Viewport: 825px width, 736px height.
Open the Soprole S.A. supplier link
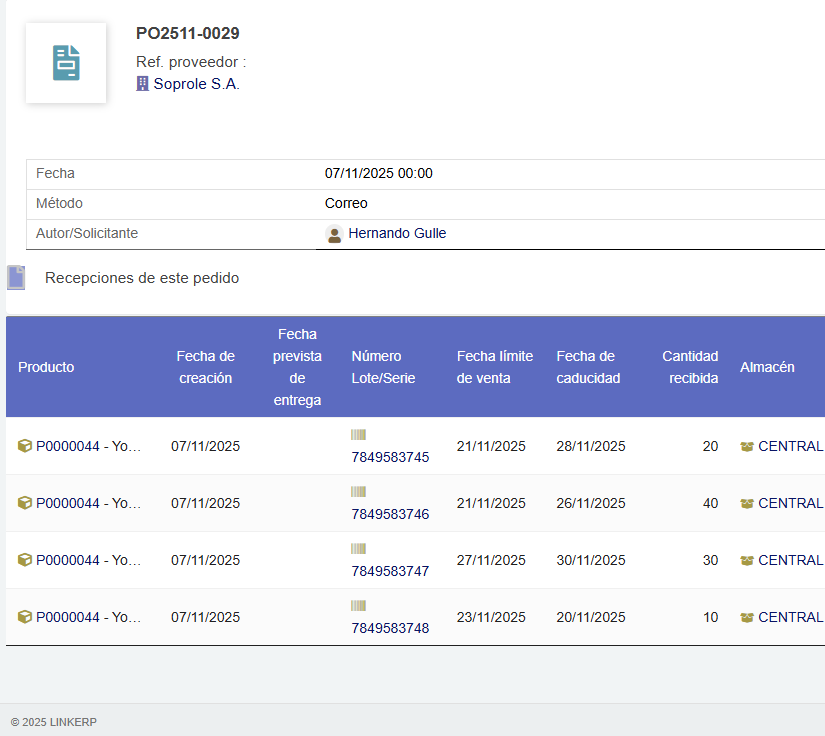[x=196, y=84]
